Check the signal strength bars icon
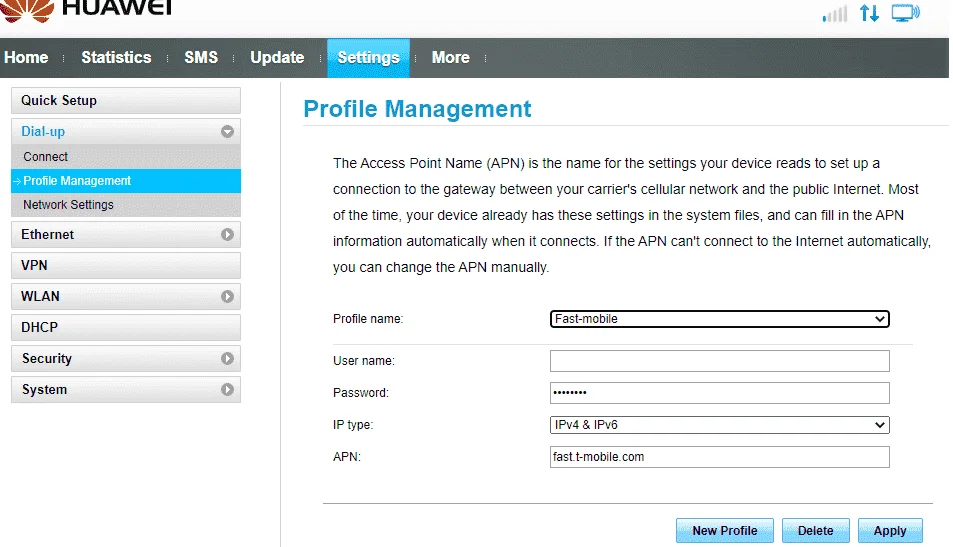The image size is (953, 547). coord(834,13)
